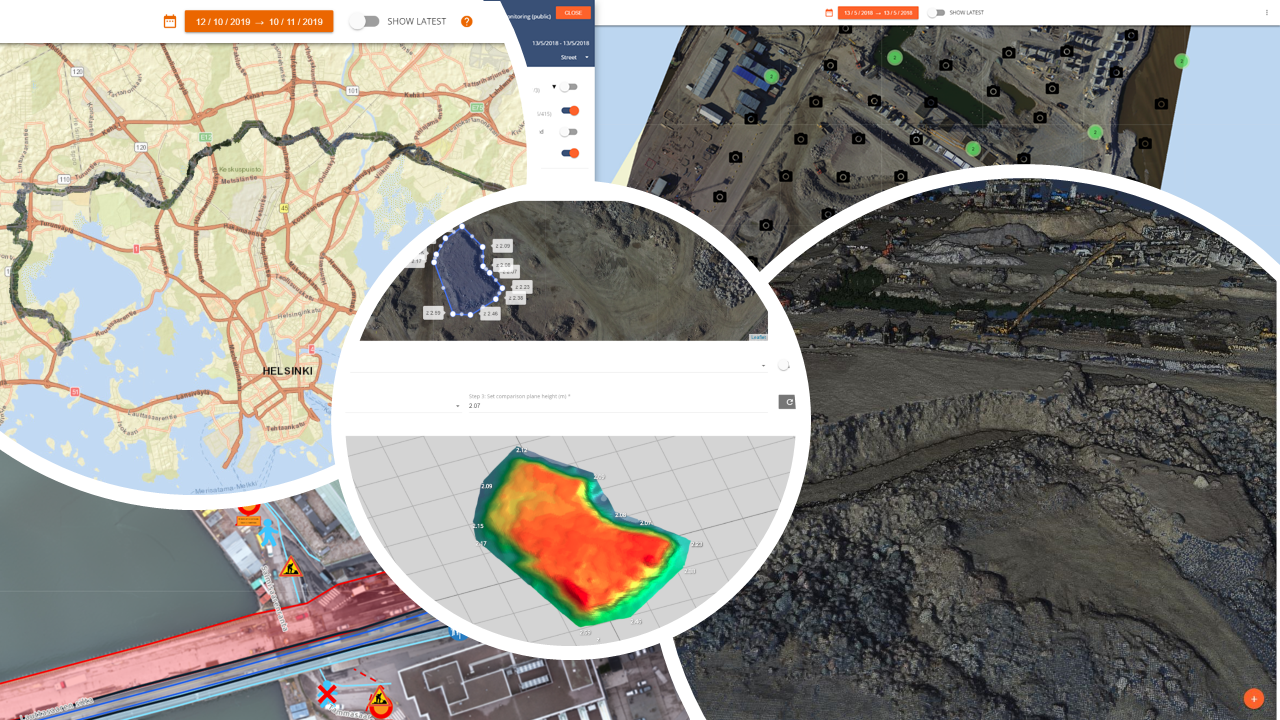This screenshot has width=1280, height=720.
Task: Click the green cluster marker on the brown far-right strip
Action: click(1181, 61)
